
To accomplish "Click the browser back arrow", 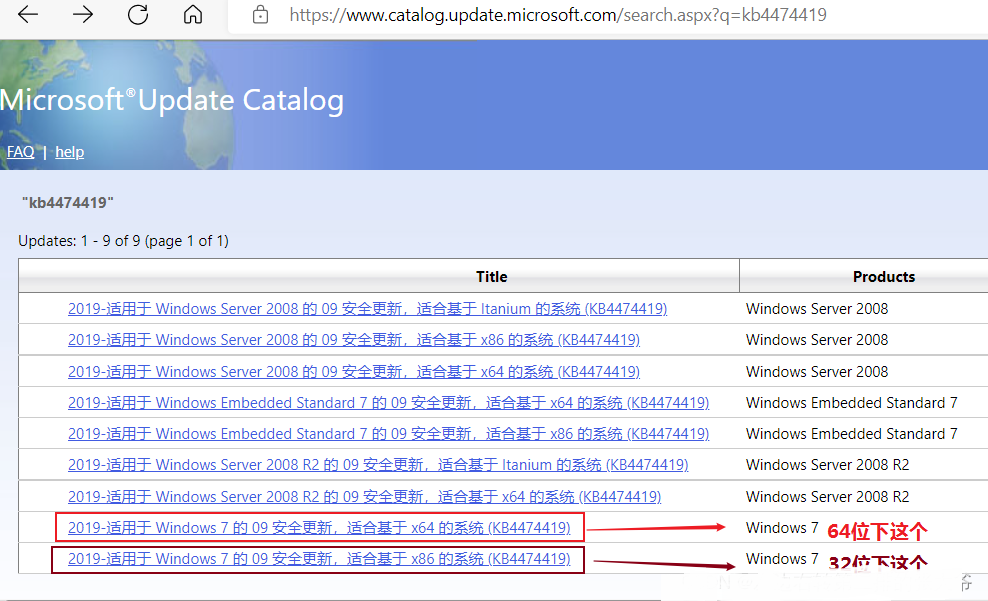I will click(x=28, y=15).
